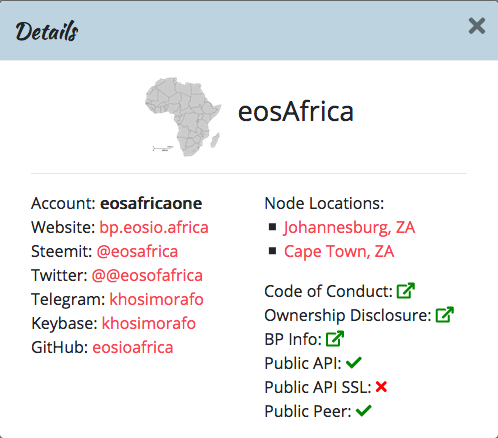Image resolution: width=498 pixels, height=438 pixels.
Task: Open the Code of Conduct external link icon
Action: pyautogui.click(x=406, y=291)
